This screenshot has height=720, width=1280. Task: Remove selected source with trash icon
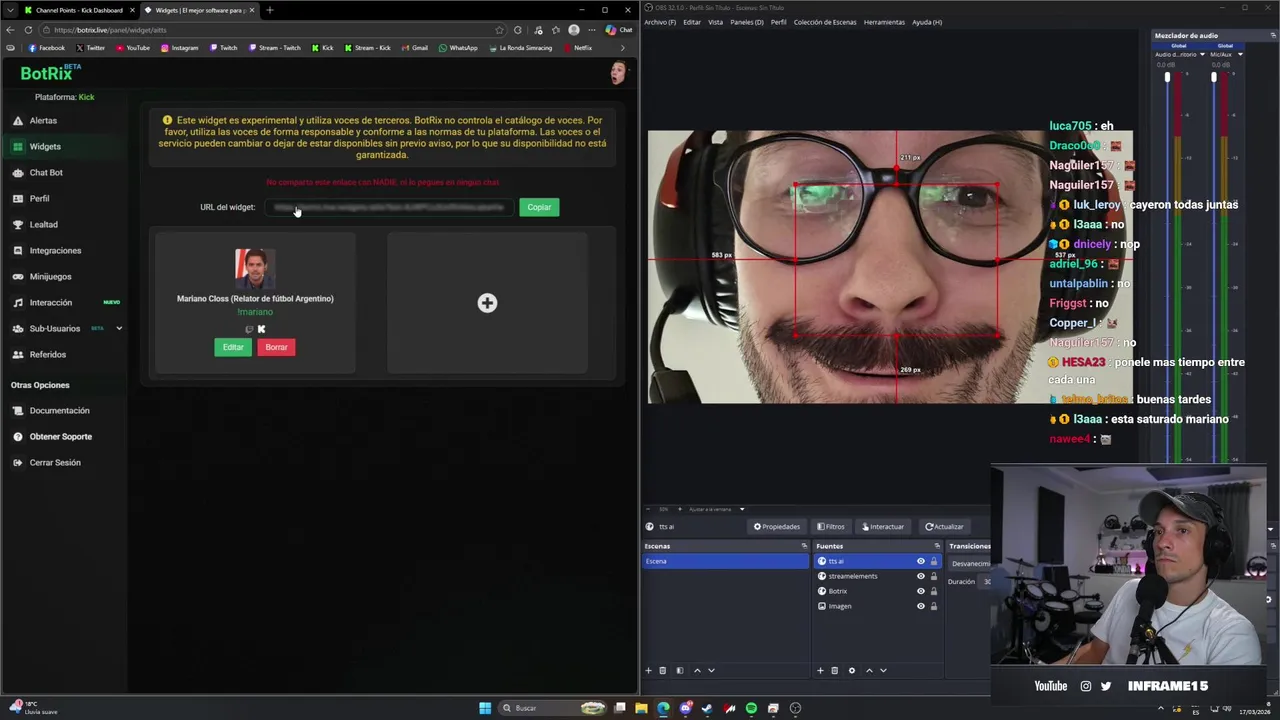(834, 670)
